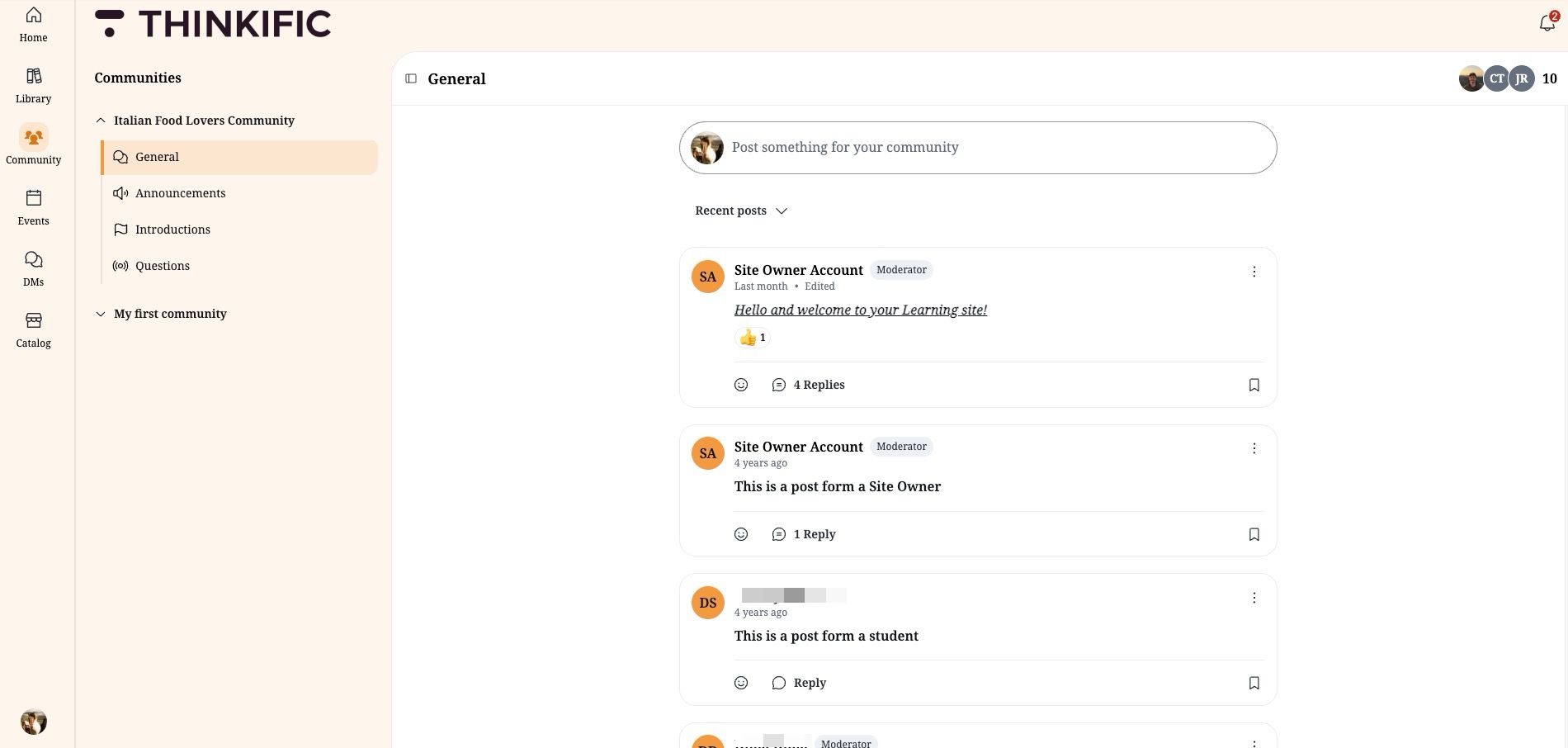The image size is (1568, 748).
Task: Select the Announcements space
Action: tap(239, 193)
